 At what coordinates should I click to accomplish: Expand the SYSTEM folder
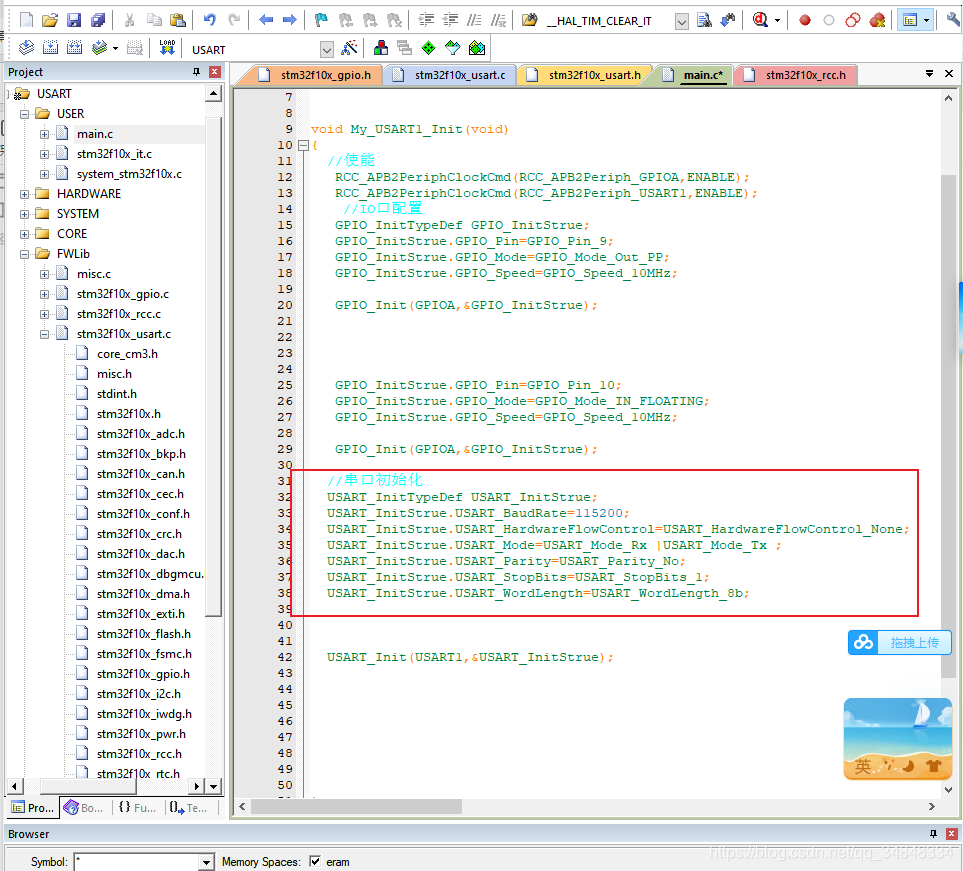25,214
